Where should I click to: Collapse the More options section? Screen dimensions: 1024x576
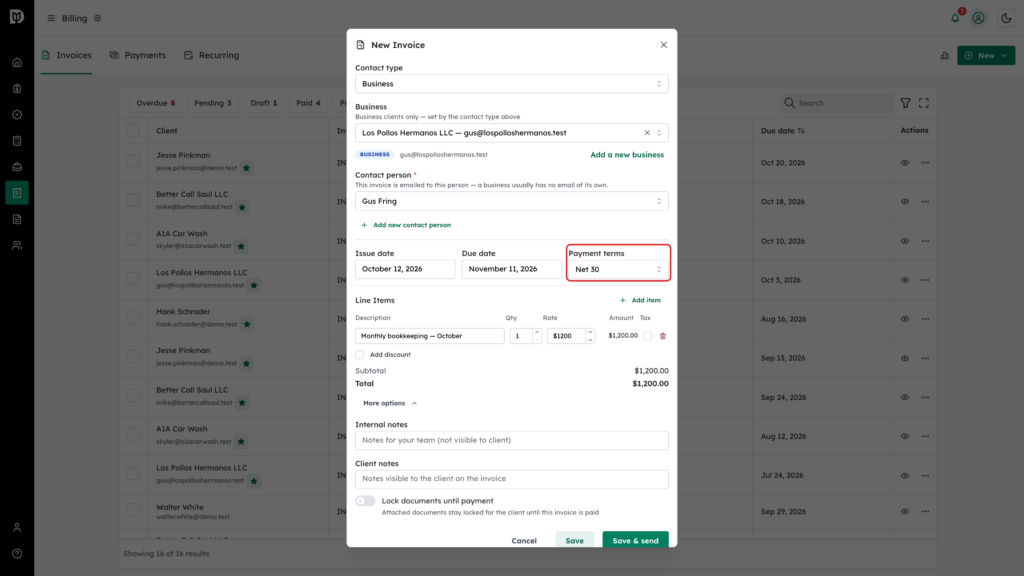(390, 404)
